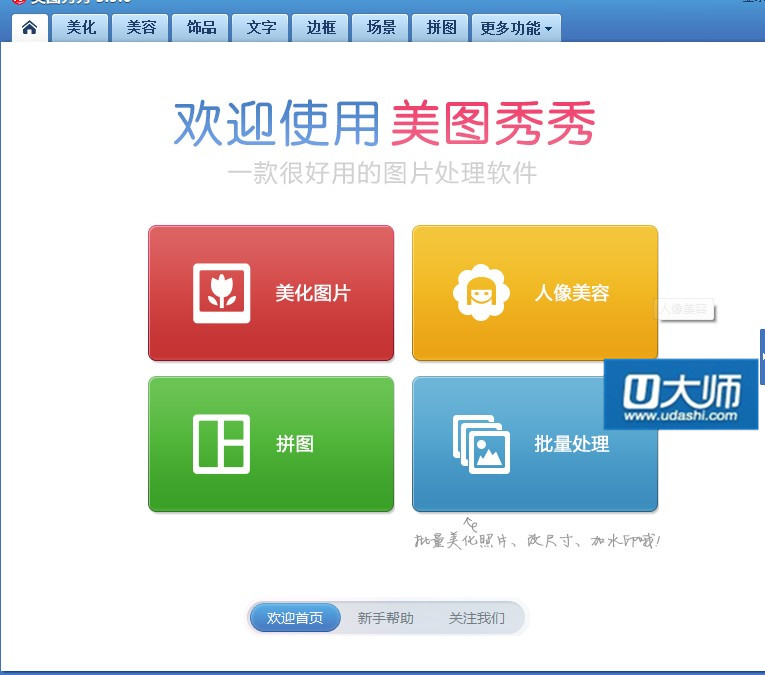Switch to the 边框 tab

(321, 28)
